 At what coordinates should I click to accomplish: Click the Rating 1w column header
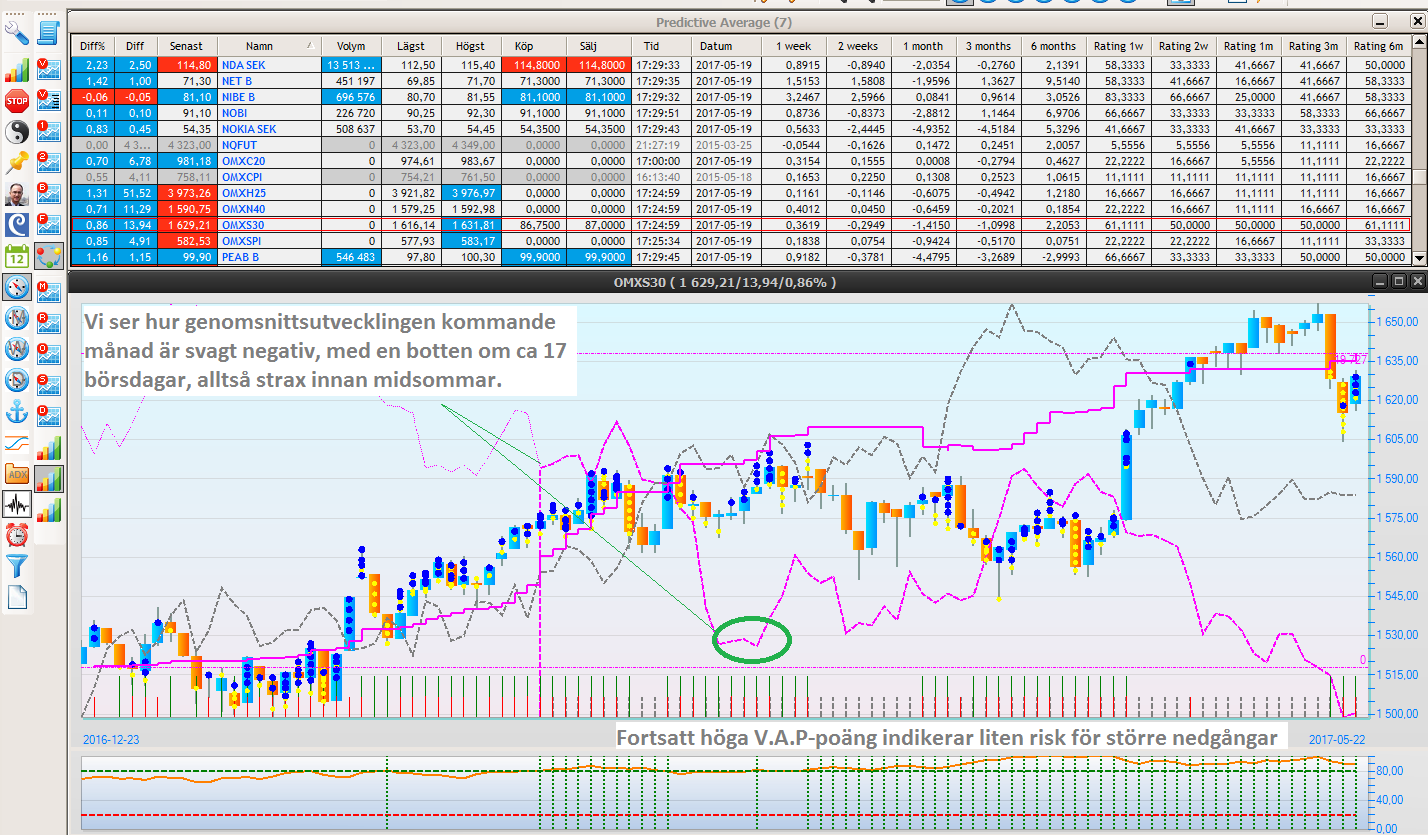point(1118,46)
